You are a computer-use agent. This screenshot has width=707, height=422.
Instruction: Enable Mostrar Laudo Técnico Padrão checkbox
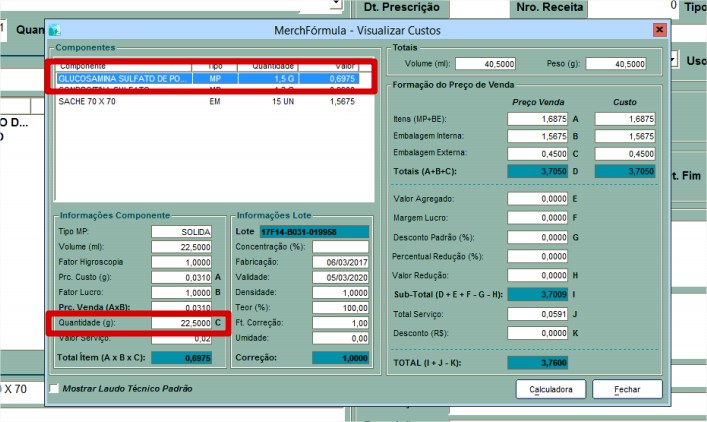click(x=55, y=388)
